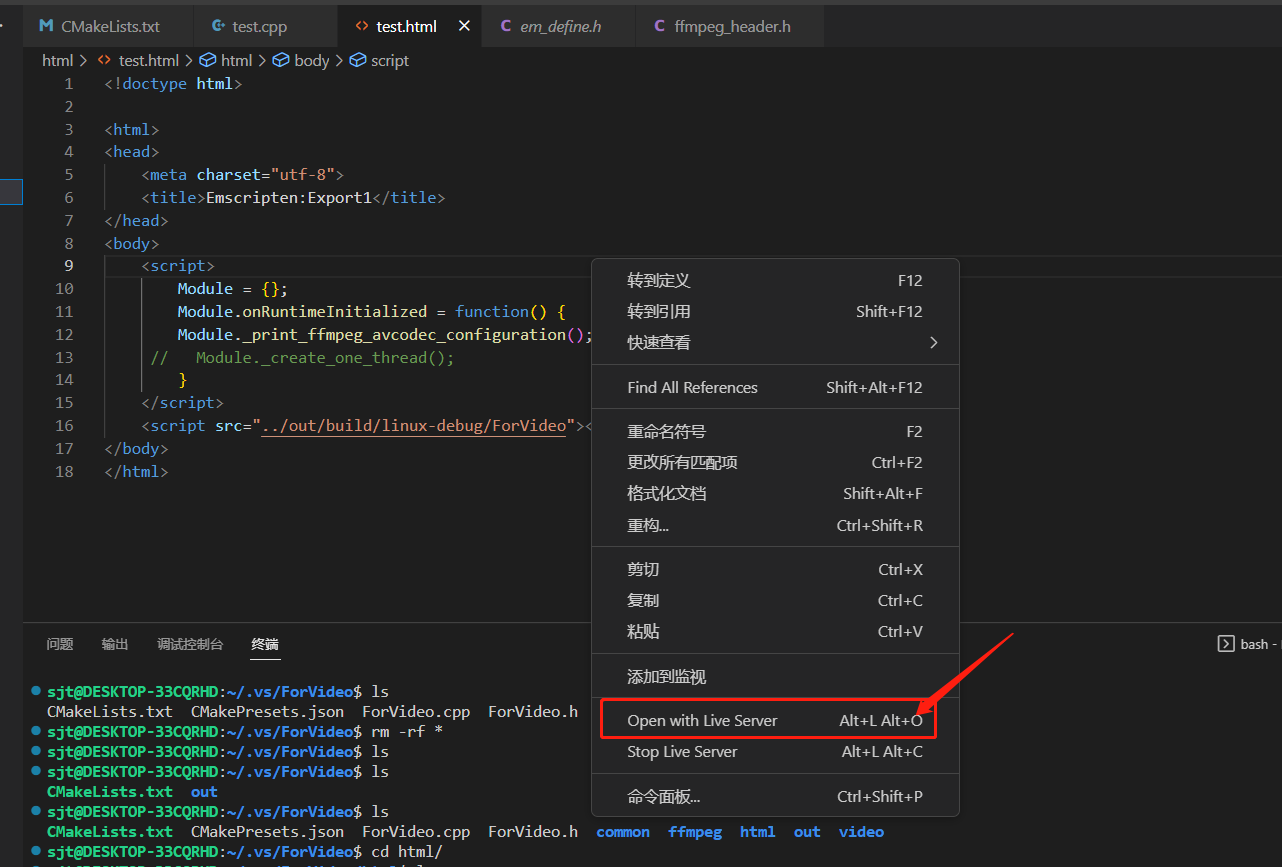This screenshot has width=1282, height=867.
Task: Switch to the 输出 panel tab
Action: 115,644
